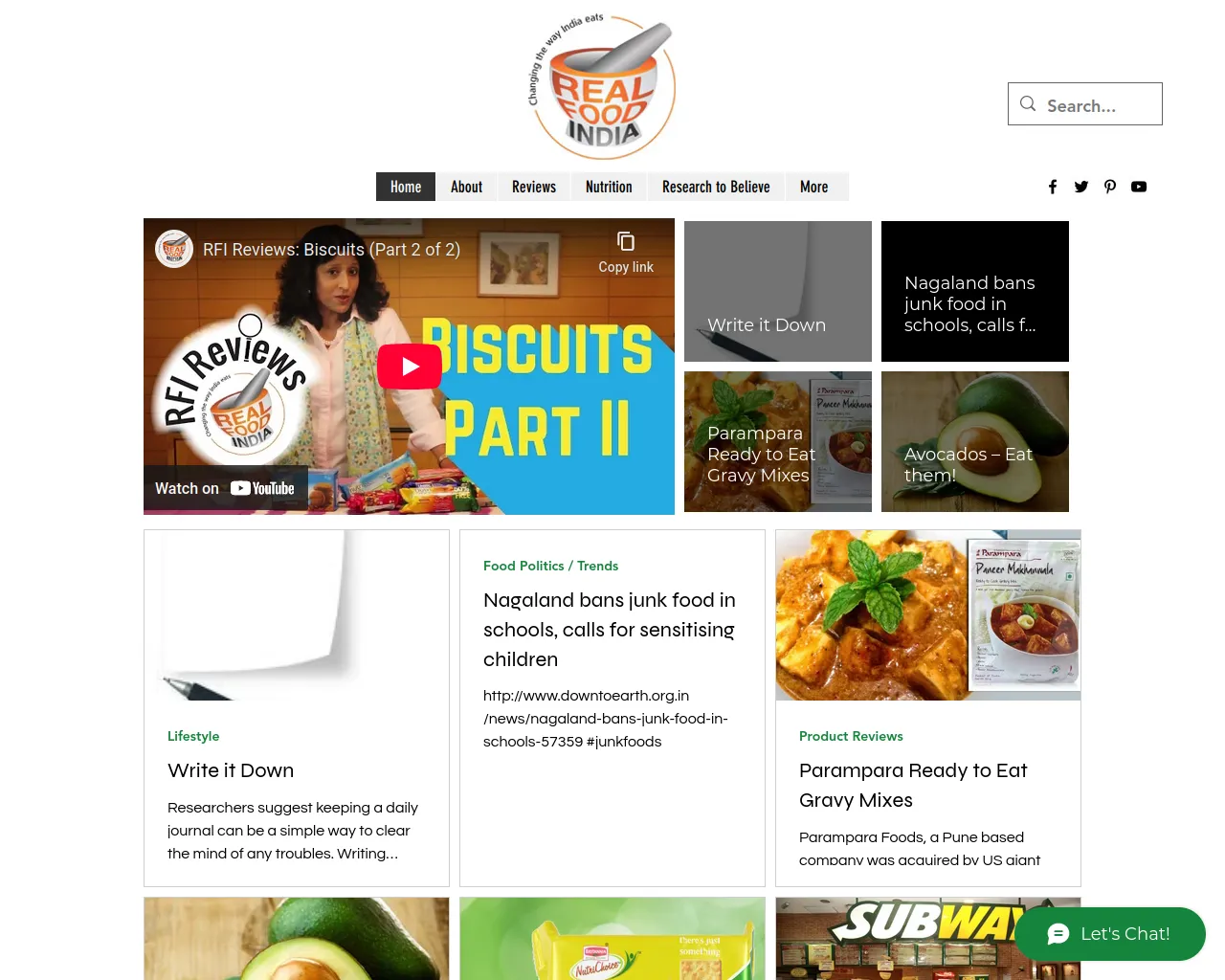Click the Real Food India logo
1225x980 pixels.
click(x=602, y=86)
